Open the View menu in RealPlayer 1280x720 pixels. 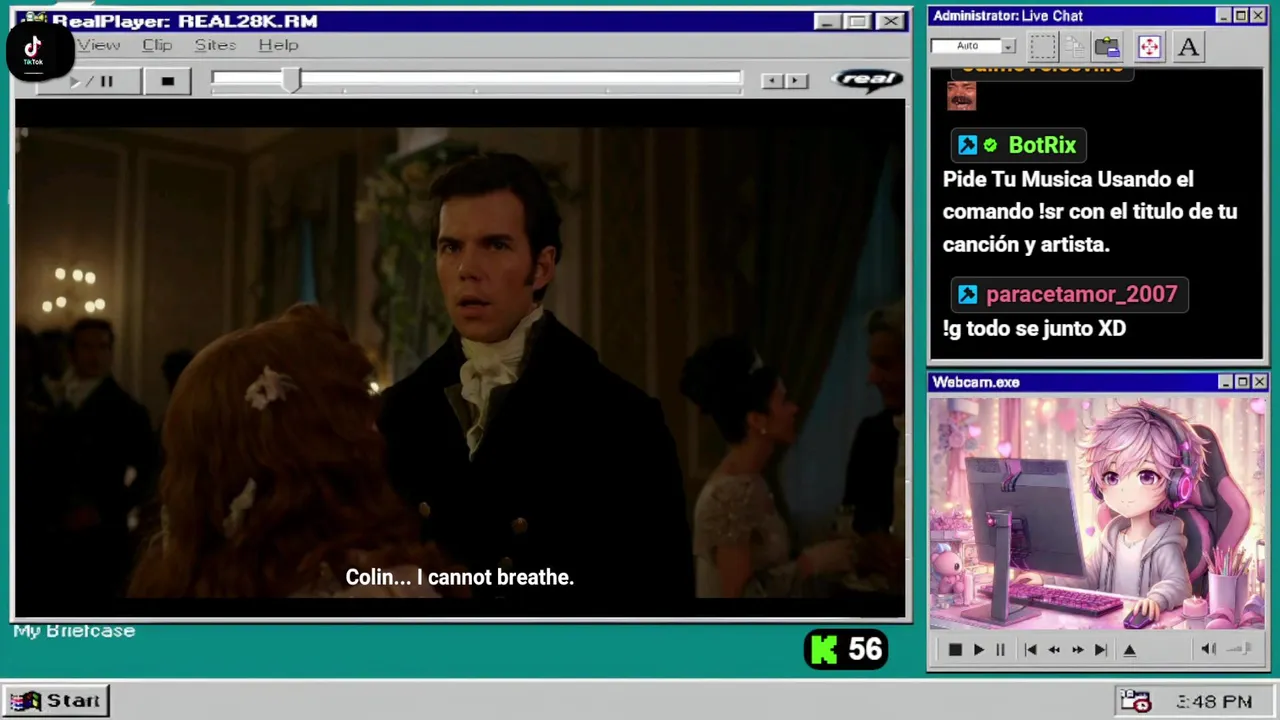[x=98, y=45]
